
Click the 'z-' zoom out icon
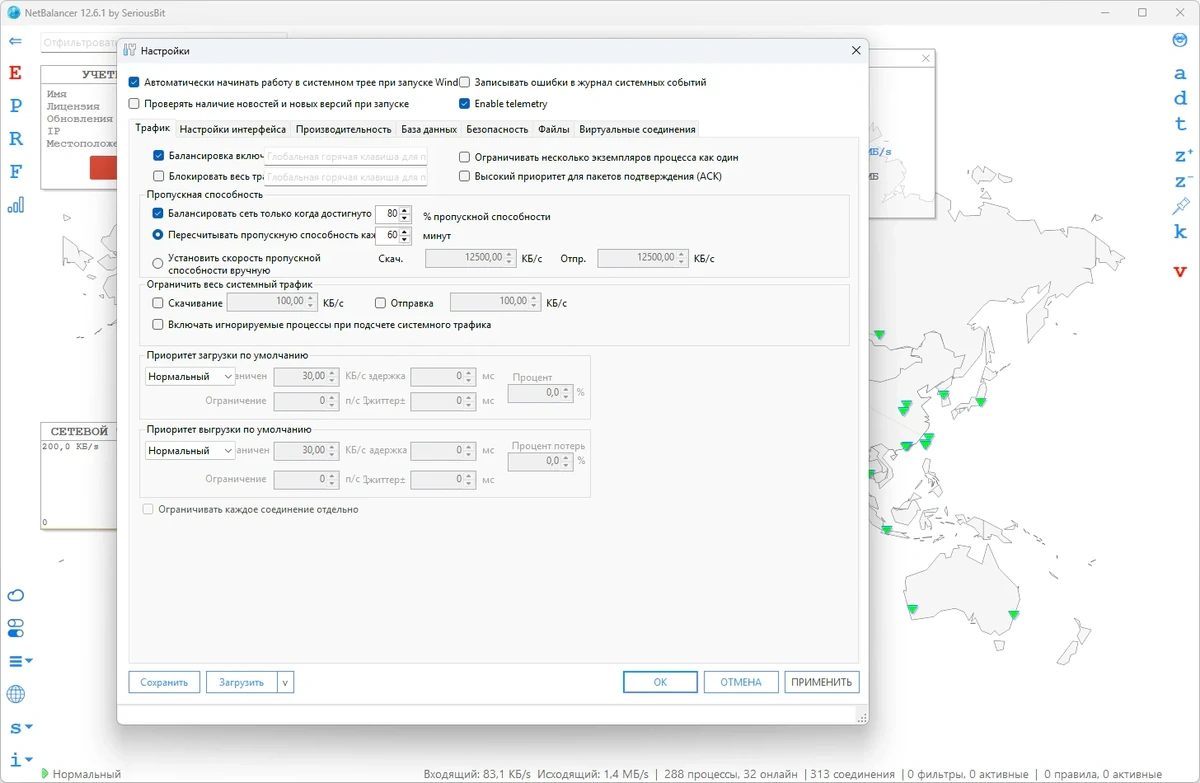click(x=1183, y=181)
